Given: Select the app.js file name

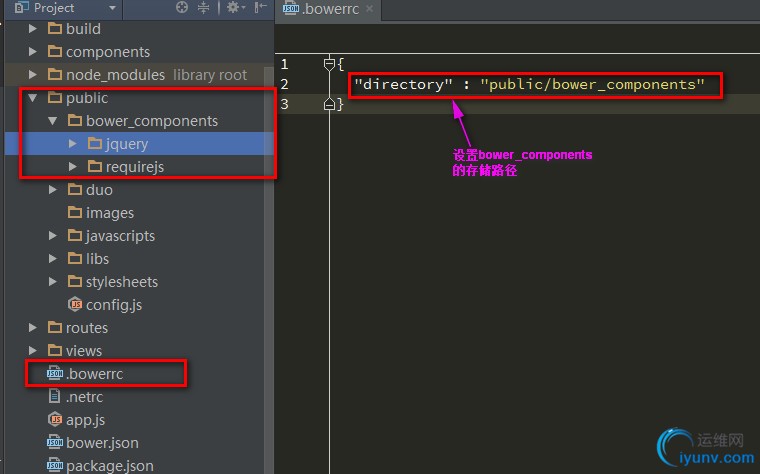Looking at the screenshot, I should pos(86,420).
